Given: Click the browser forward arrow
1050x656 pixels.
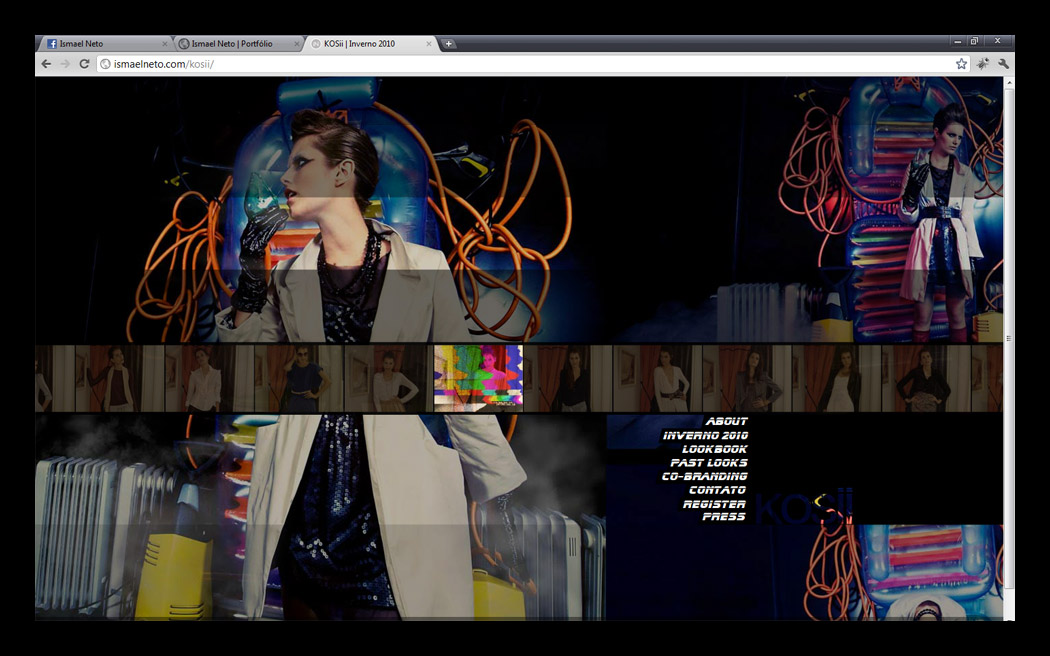Looking at the screenshot, I should (x=65, y=64).
